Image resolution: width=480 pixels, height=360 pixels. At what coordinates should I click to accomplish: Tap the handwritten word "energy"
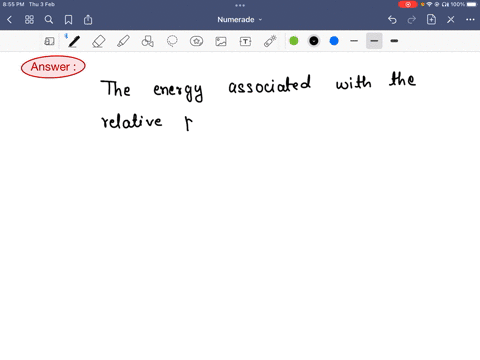(x=178, y=91)
